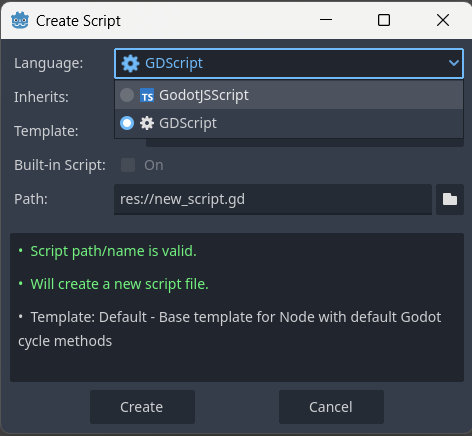
Task: Click the Language label
Action: pyautogui.click(x=49, y=63)
